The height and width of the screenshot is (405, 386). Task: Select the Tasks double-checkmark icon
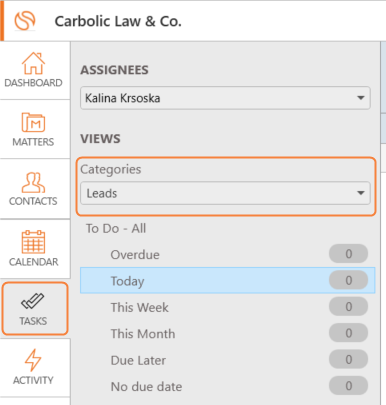32,301
